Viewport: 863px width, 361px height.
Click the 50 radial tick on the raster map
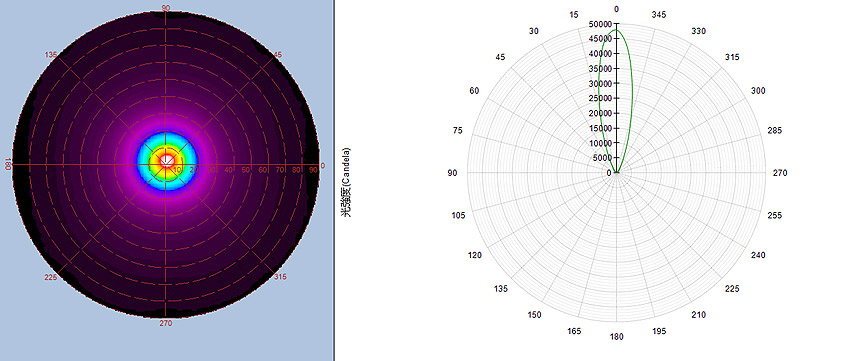point(245,169)
